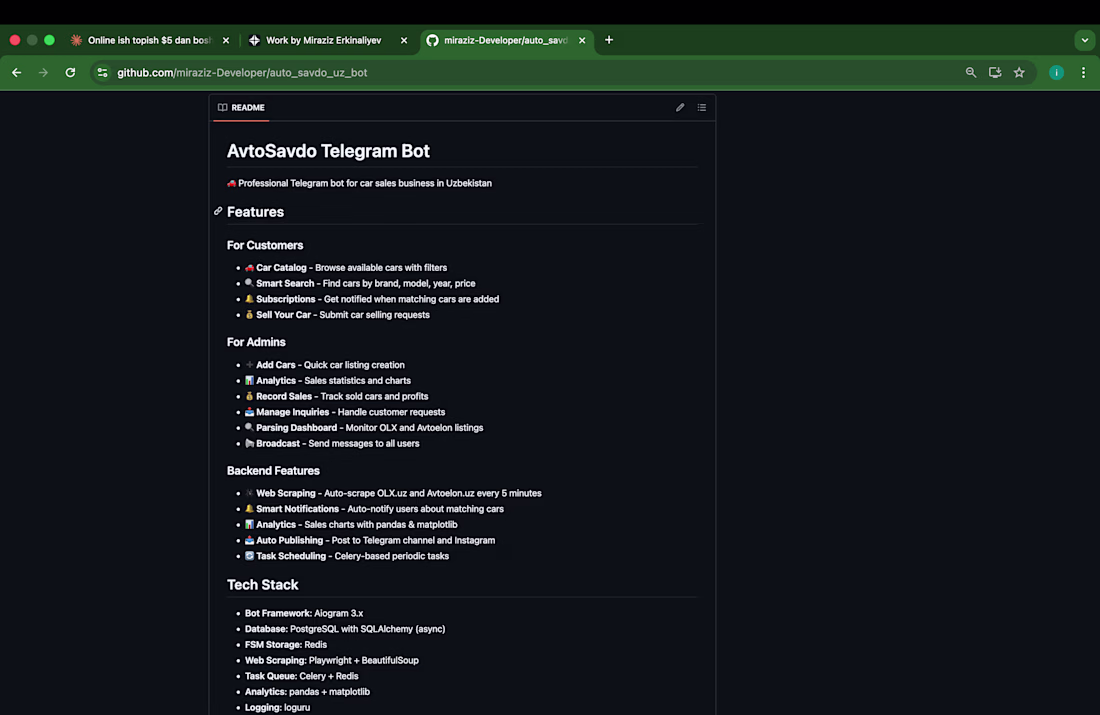Switch to the Work by Miraziz Erkinaliyev tab
The image size is (1100, 715).
(x=323, y=40)
